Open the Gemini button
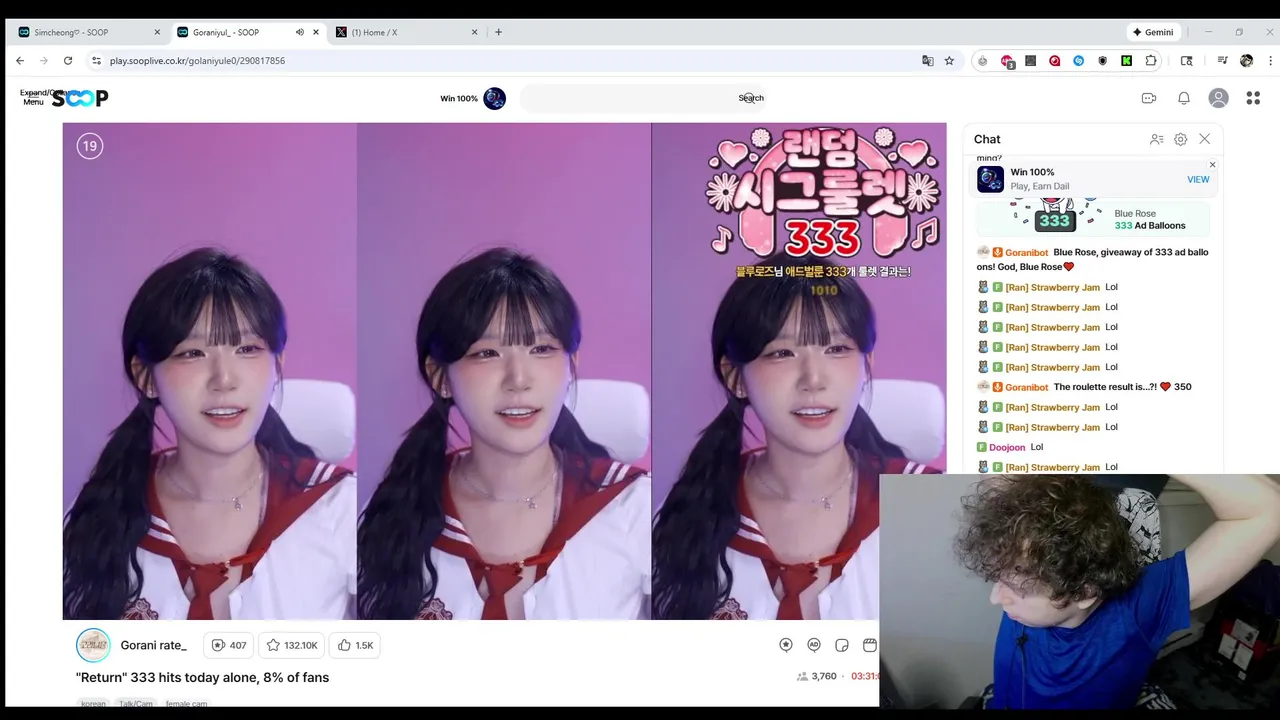The height and width of the screenshot is (720, 1280). pyautogui.click(x=1153, y=32)
